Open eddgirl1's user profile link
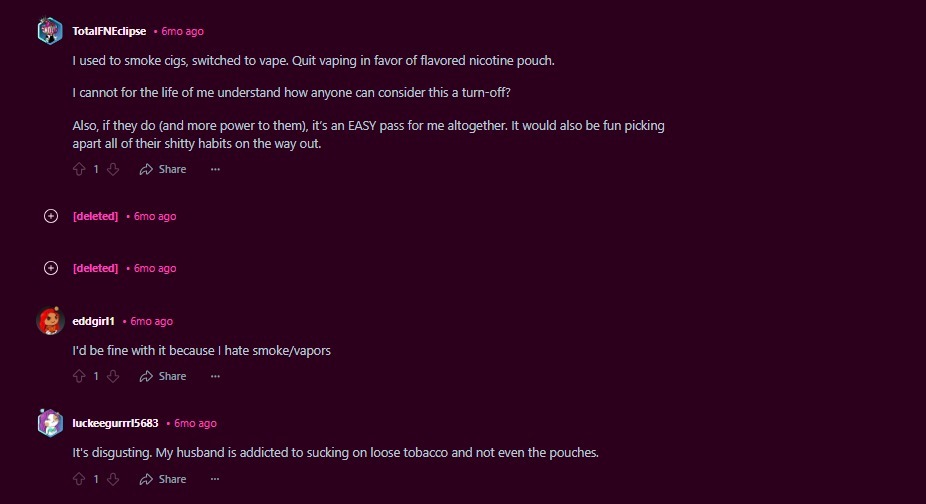 pyautogui.click(x=94, y=321)
